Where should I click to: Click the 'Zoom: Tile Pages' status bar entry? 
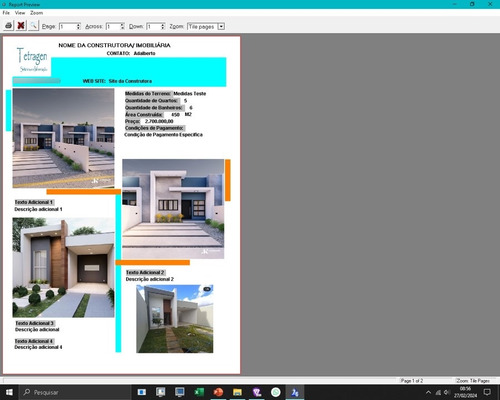click(x=473, y=381)
